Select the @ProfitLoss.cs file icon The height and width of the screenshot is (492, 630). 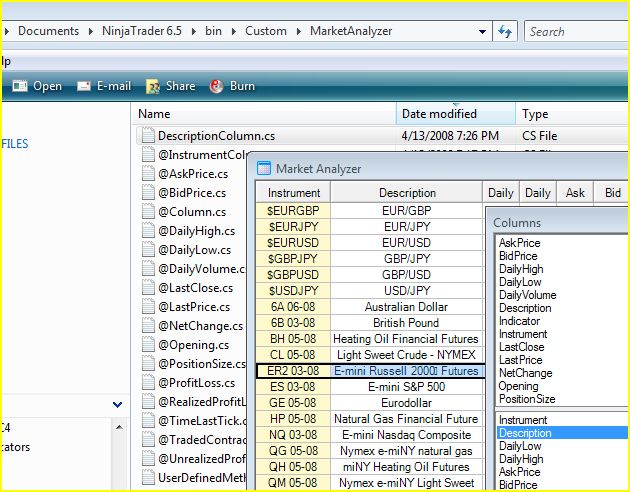pos(148,382)
